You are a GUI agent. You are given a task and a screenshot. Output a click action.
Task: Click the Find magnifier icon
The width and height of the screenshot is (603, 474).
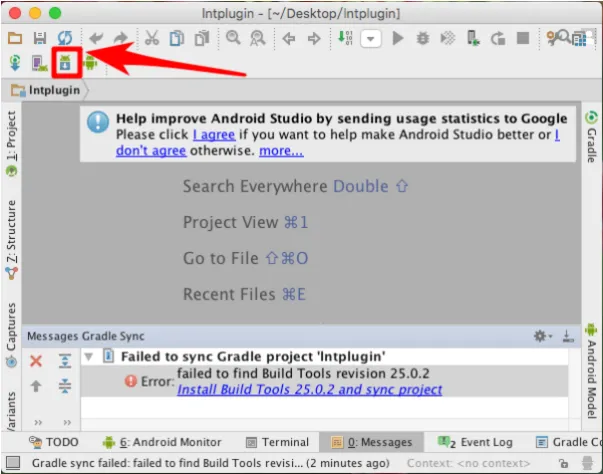pyautogui.click(x=233, y=38)
